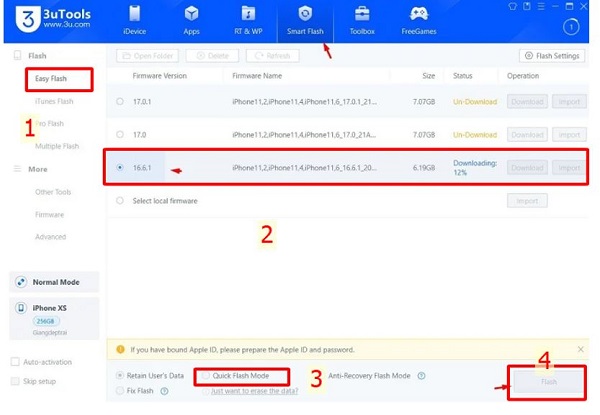The image size is (600, 415).
Task: Toggle the Auto-activation checkbox
Action: (x=15, y=362)
